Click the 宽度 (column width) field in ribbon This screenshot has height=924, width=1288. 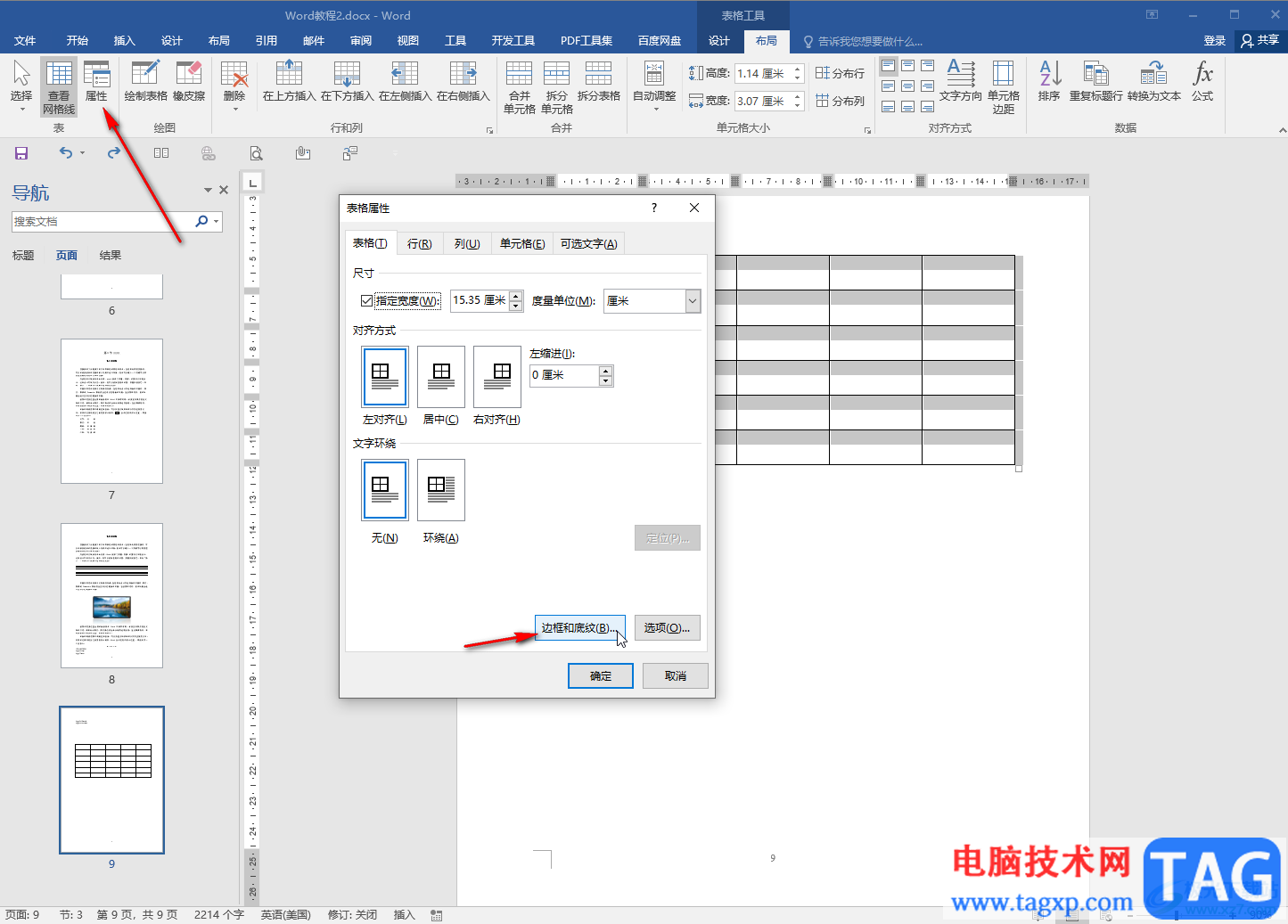click(764, 102)
